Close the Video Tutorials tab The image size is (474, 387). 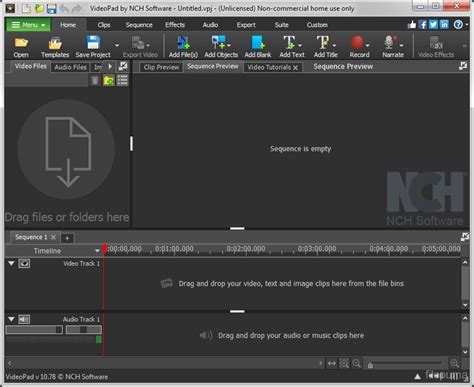[x=295, y=68]
